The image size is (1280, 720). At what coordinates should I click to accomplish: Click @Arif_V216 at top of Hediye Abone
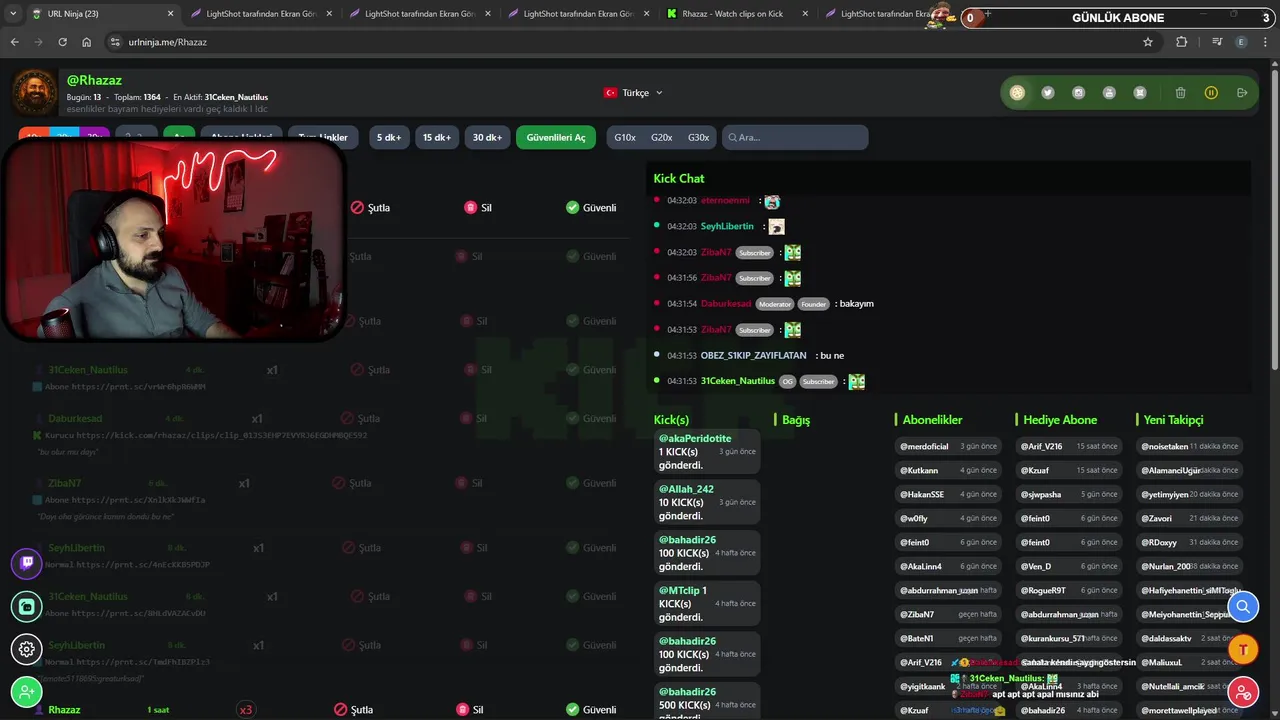(1041, 446)
